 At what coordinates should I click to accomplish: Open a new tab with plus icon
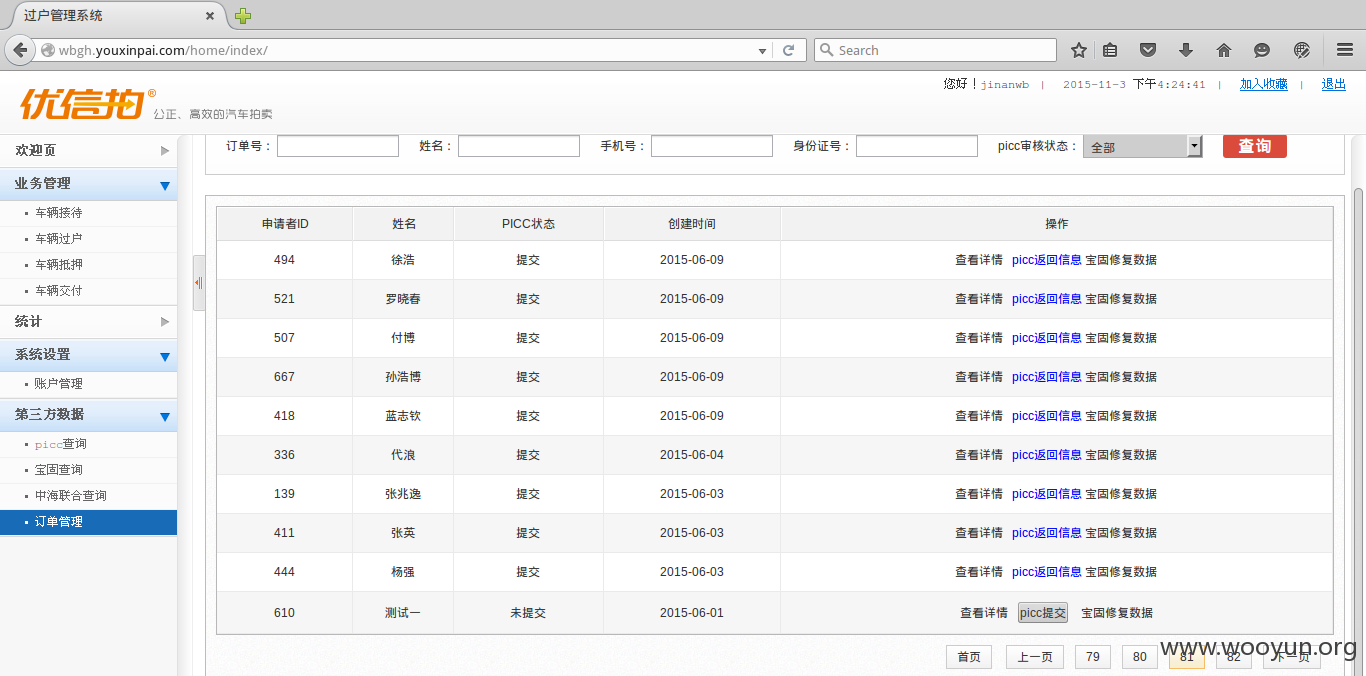click(243, 16)
